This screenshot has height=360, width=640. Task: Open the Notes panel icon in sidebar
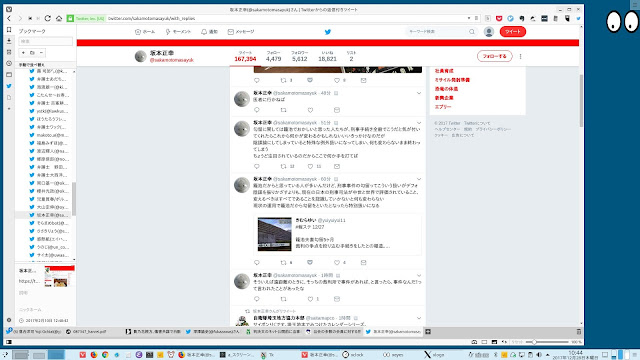pyautogui.click(x=9, y=52)
